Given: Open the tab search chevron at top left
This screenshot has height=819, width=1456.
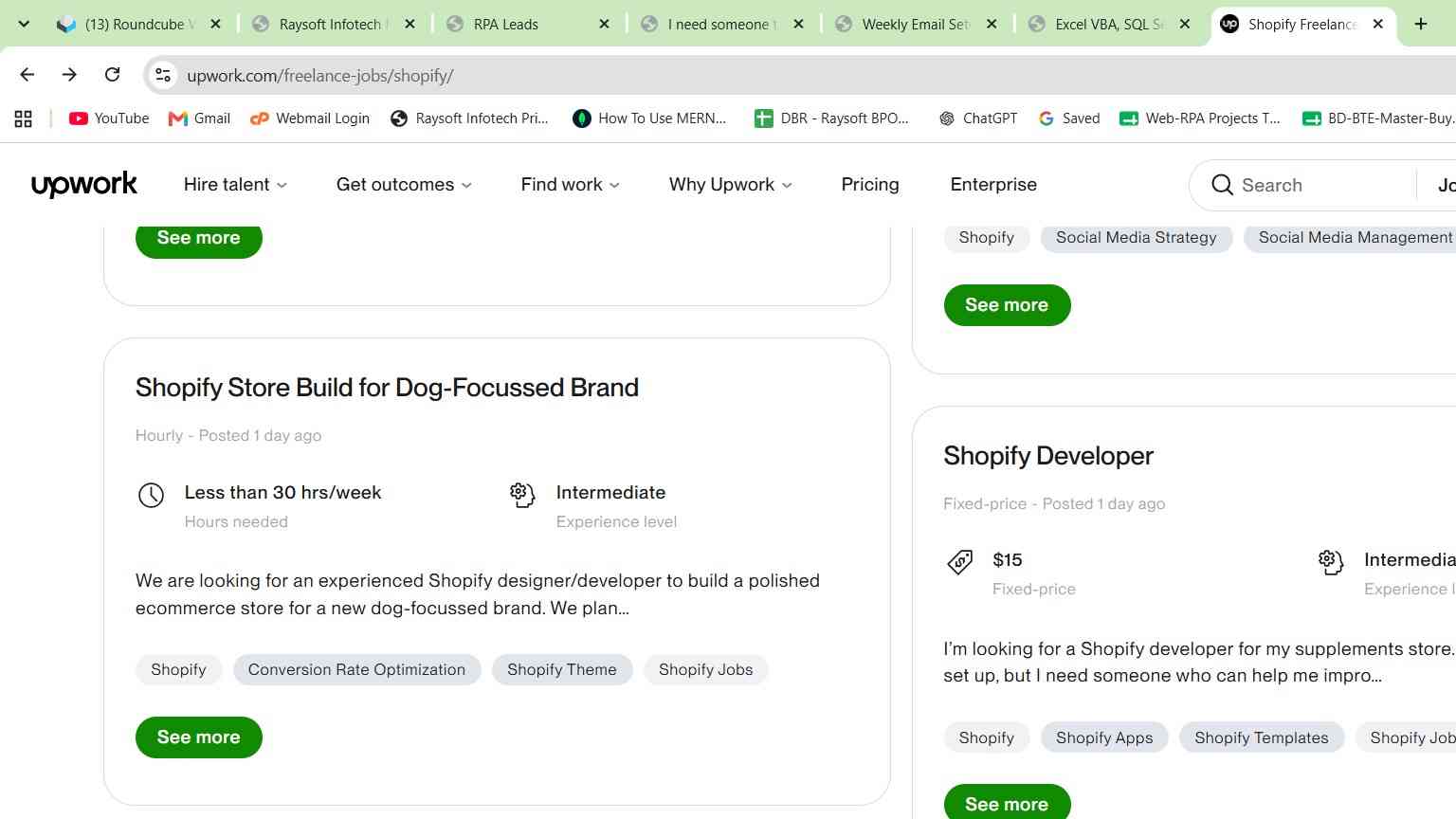Looking at the screenshot, I should pos(24,24).
